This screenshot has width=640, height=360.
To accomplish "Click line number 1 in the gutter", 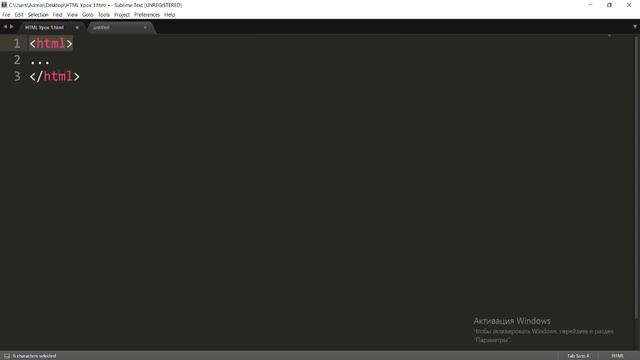I will coord(17,43).
